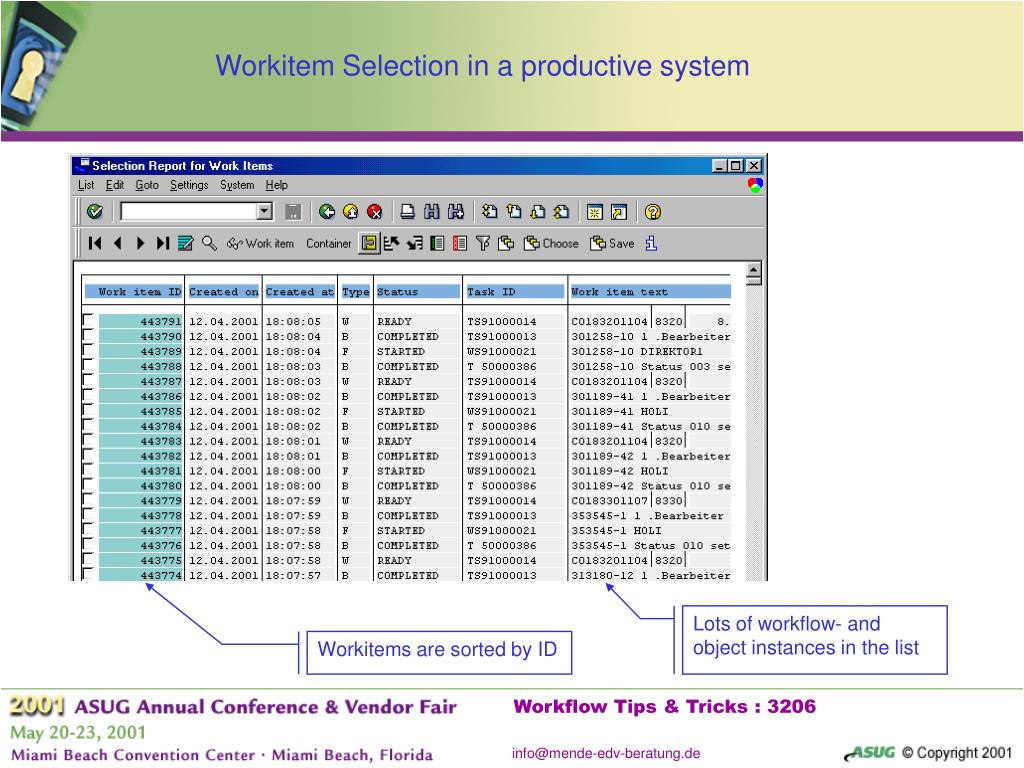
Task: Click the Create Shortcut icon
Action: [619, 212]
